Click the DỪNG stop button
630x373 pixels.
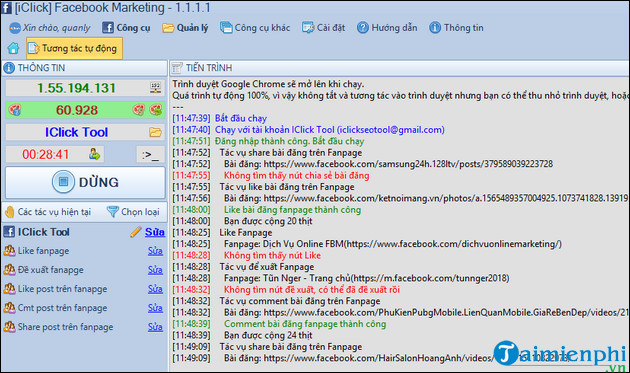point(85,182)
